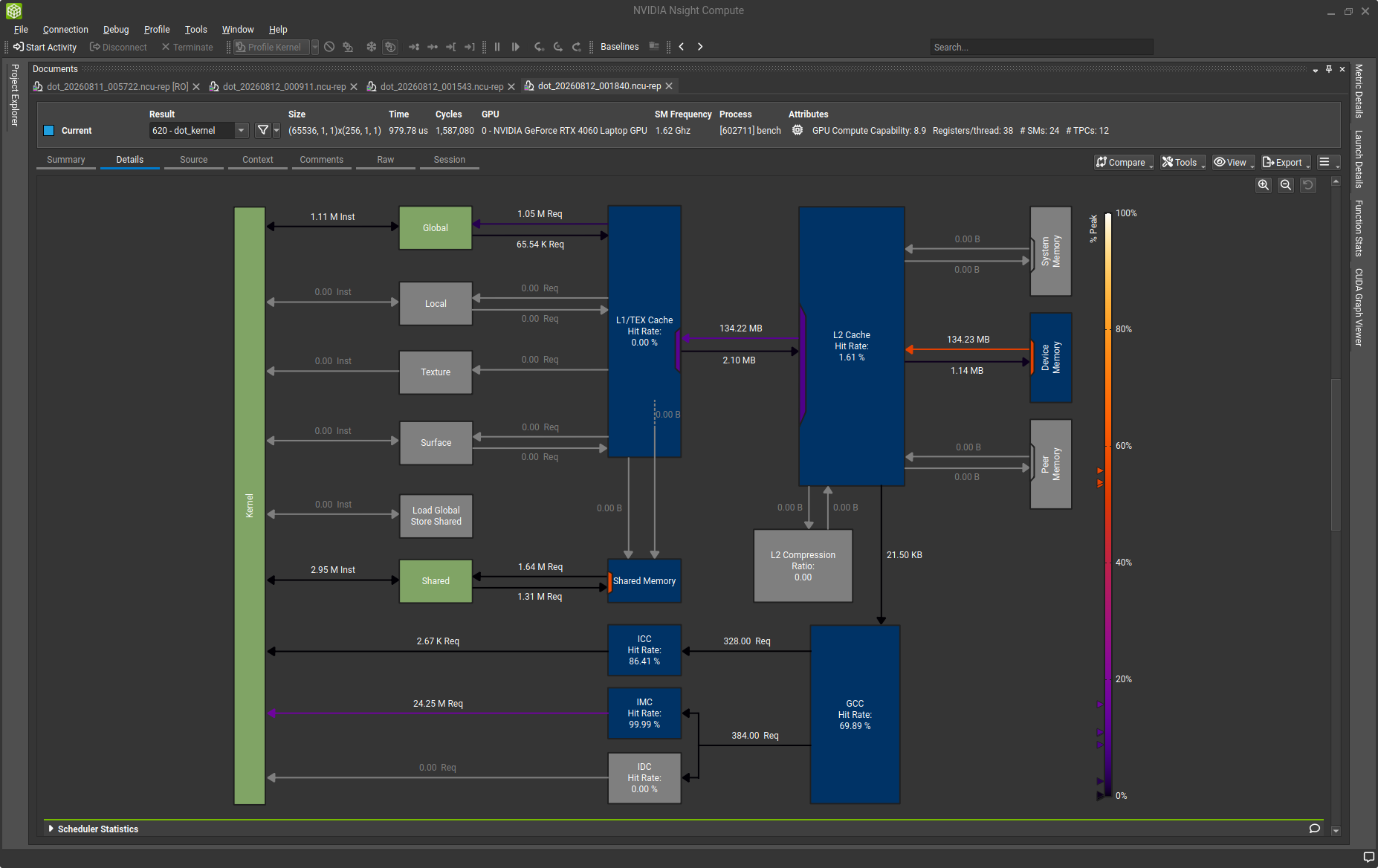Open the Tools dropdown in report header

(x=1183, y=162)
